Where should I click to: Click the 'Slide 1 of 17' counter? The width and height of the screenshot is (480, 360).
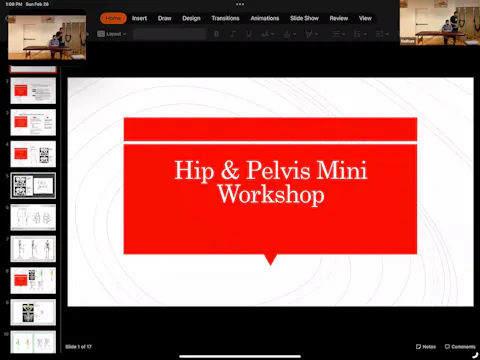click(x=78, y=347)
